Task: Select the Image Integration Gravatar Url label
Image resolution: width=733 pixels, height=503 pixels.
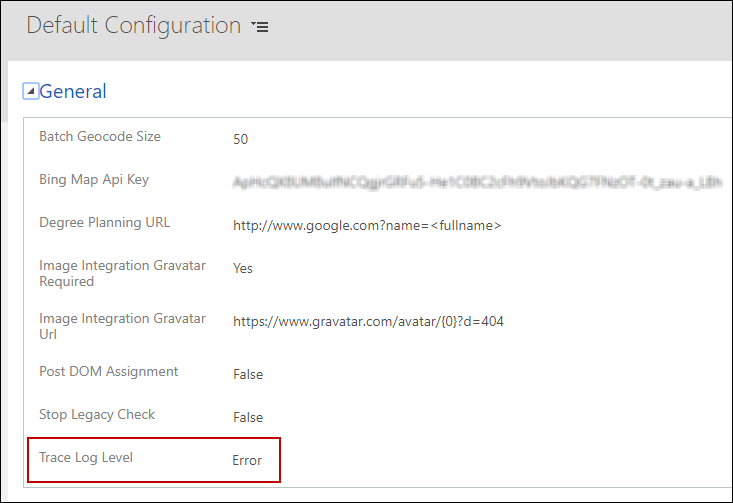Action: pos(122,326)
